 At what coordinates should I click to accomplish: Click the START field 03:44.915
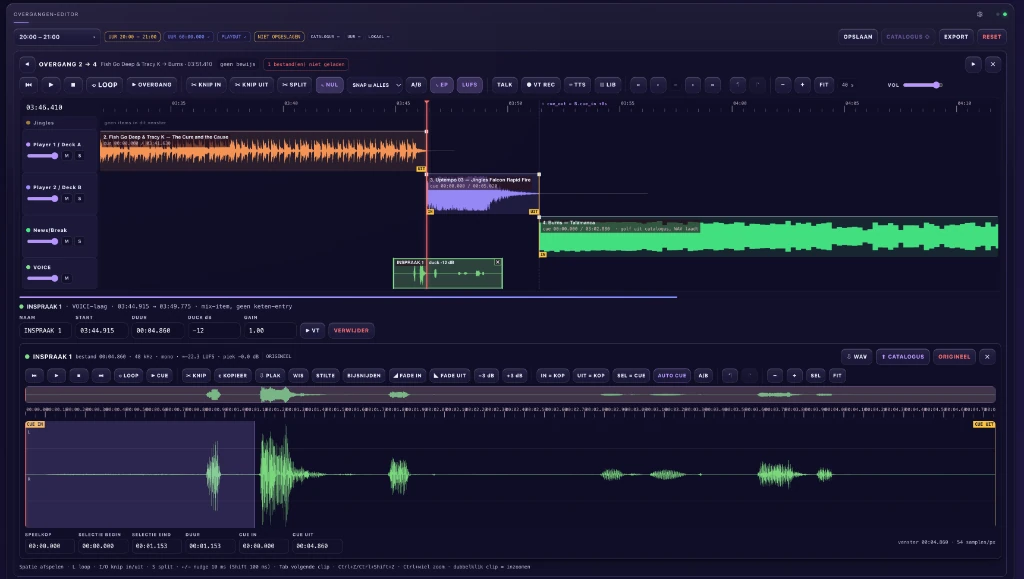pos(103,331)
